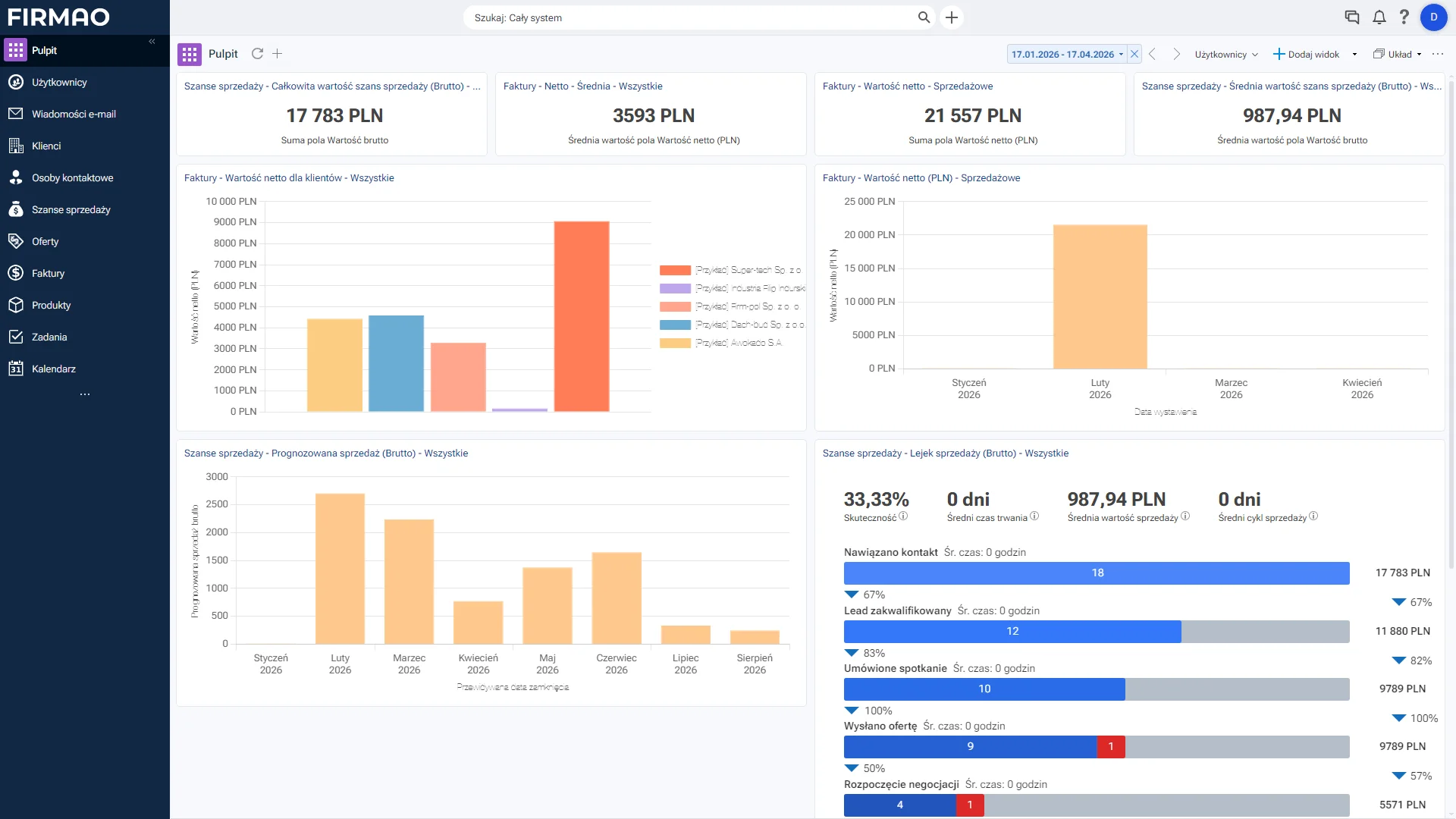
Task: Open notifications bell icon
Action: tap(1379, 17)
